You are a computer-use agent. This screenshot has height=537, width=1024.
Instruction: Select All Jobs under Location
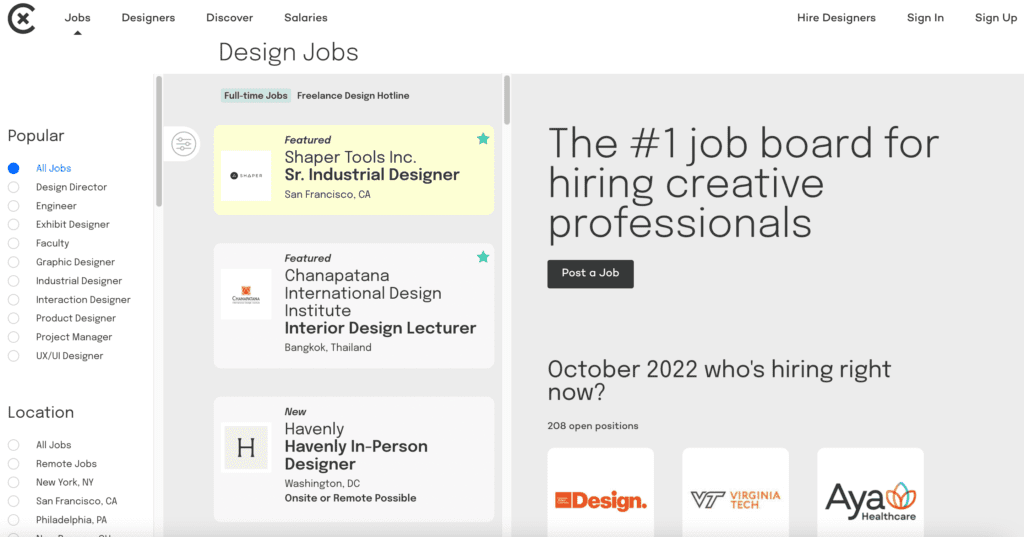tap(14, 445)
